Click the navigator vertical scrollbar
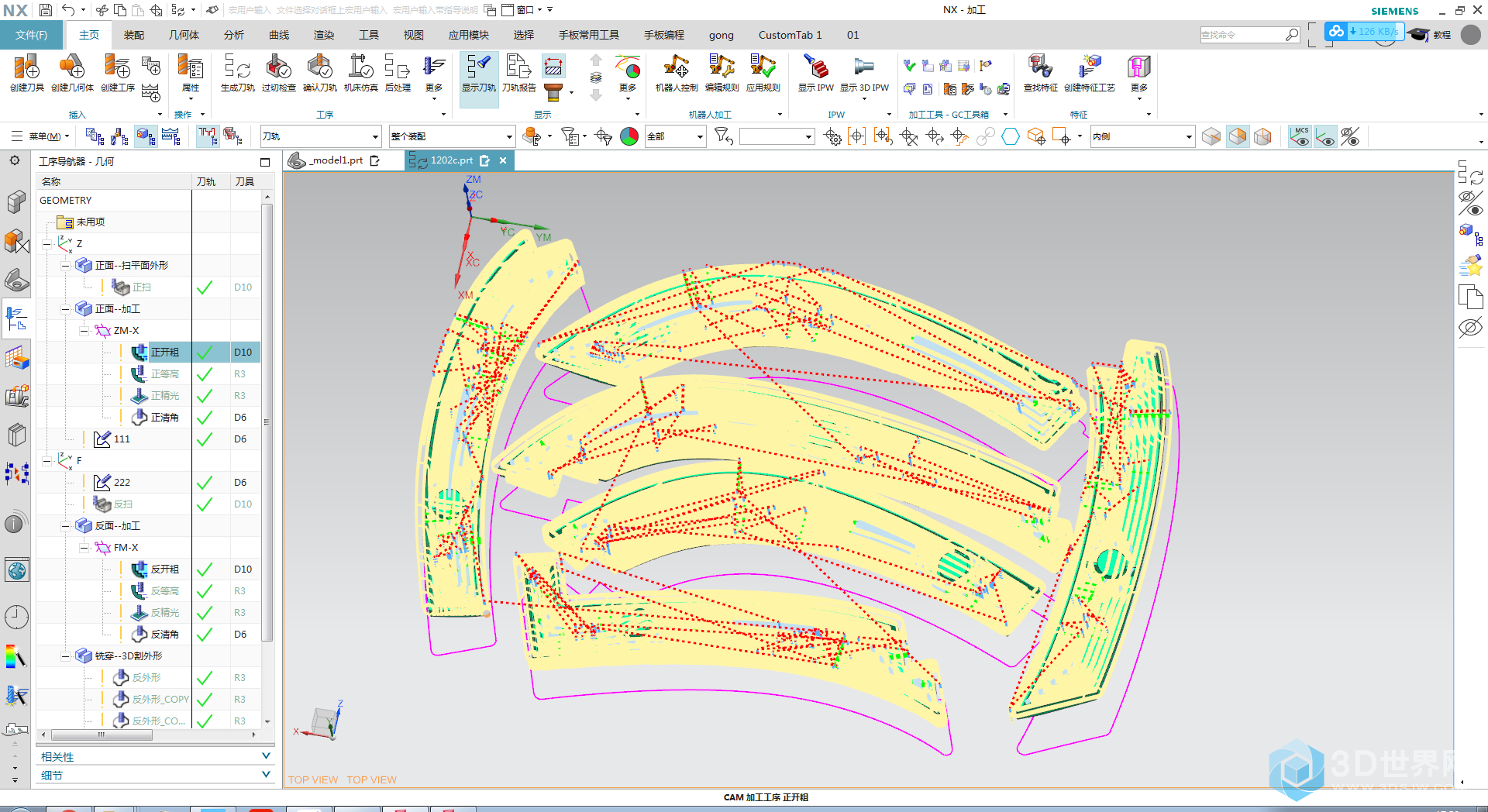 (267, 422)
